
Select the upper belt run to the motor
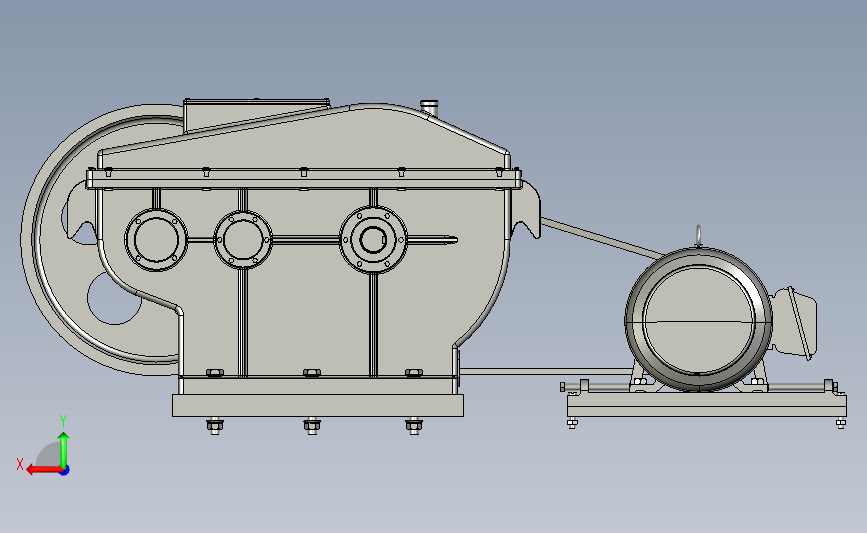[603, 238]
